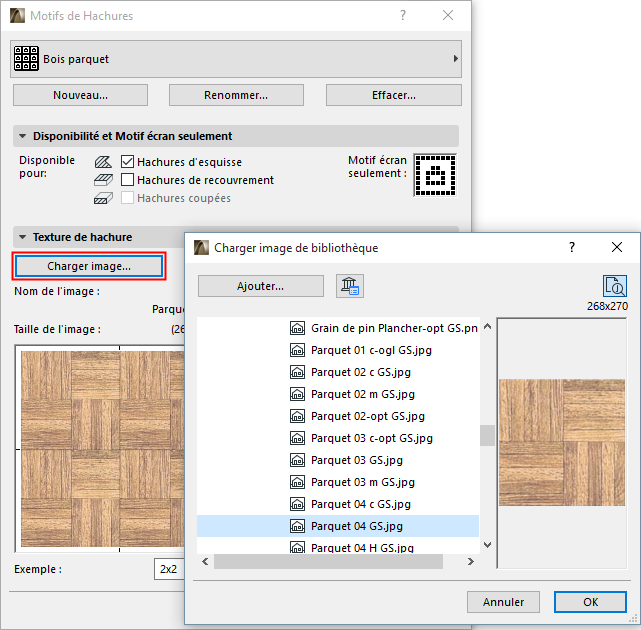Click the parquet image preview in library dialog
The image size is (641, 630).
click(x=562, y=443)
